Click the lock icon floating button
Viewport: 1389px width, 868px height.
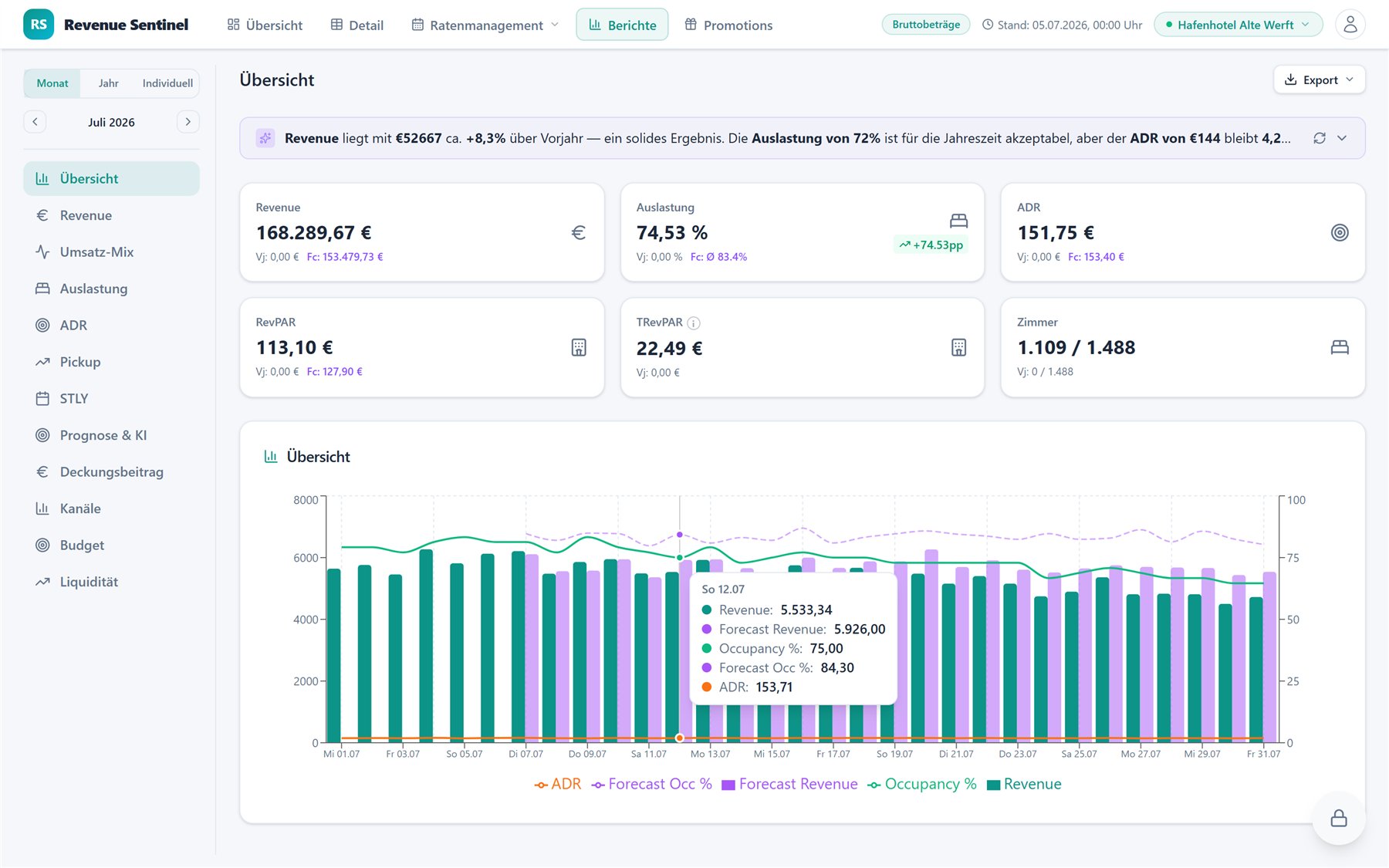[1339, 818]
